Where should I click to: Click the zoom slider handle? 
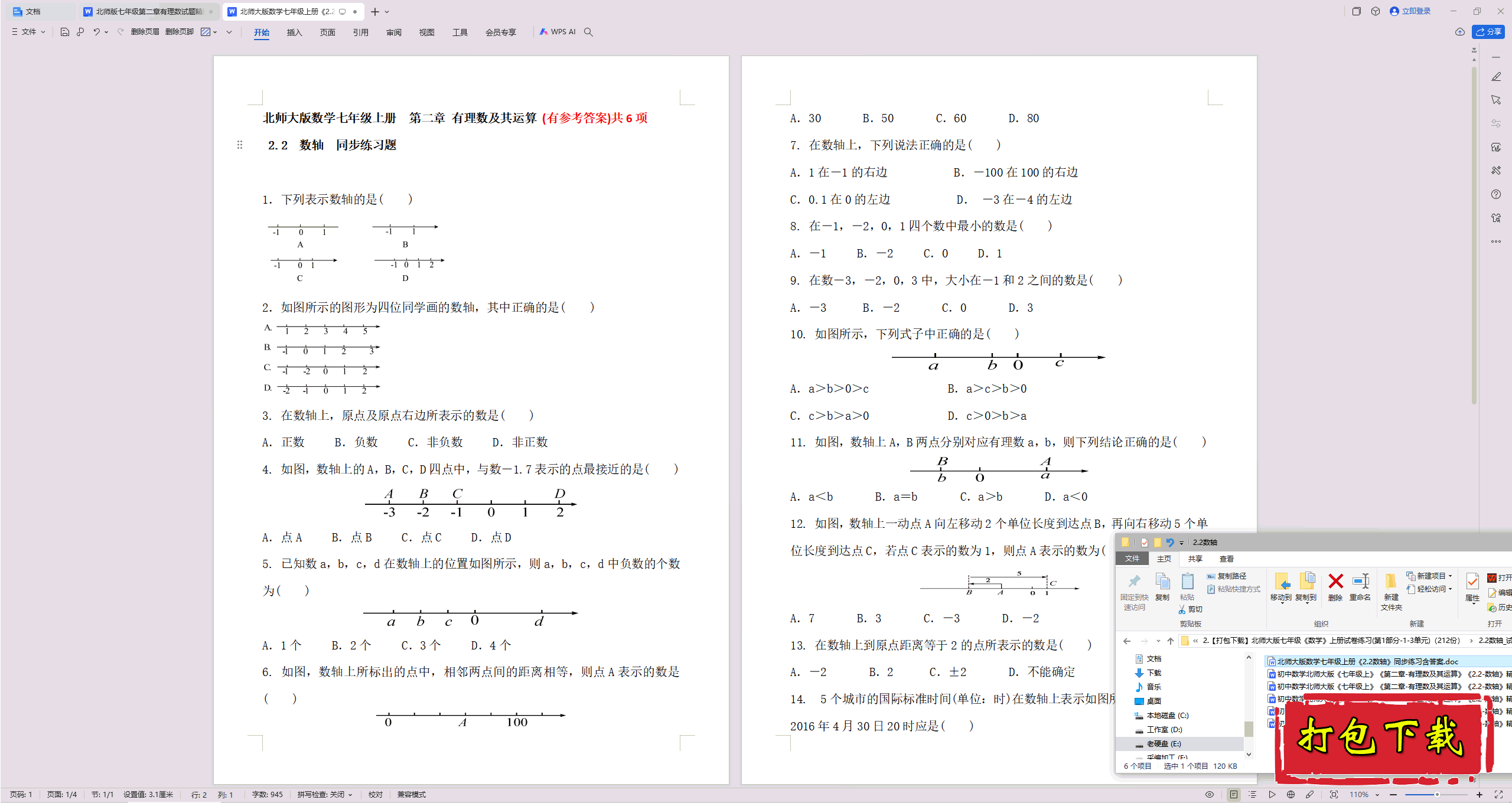[1437, 795]
